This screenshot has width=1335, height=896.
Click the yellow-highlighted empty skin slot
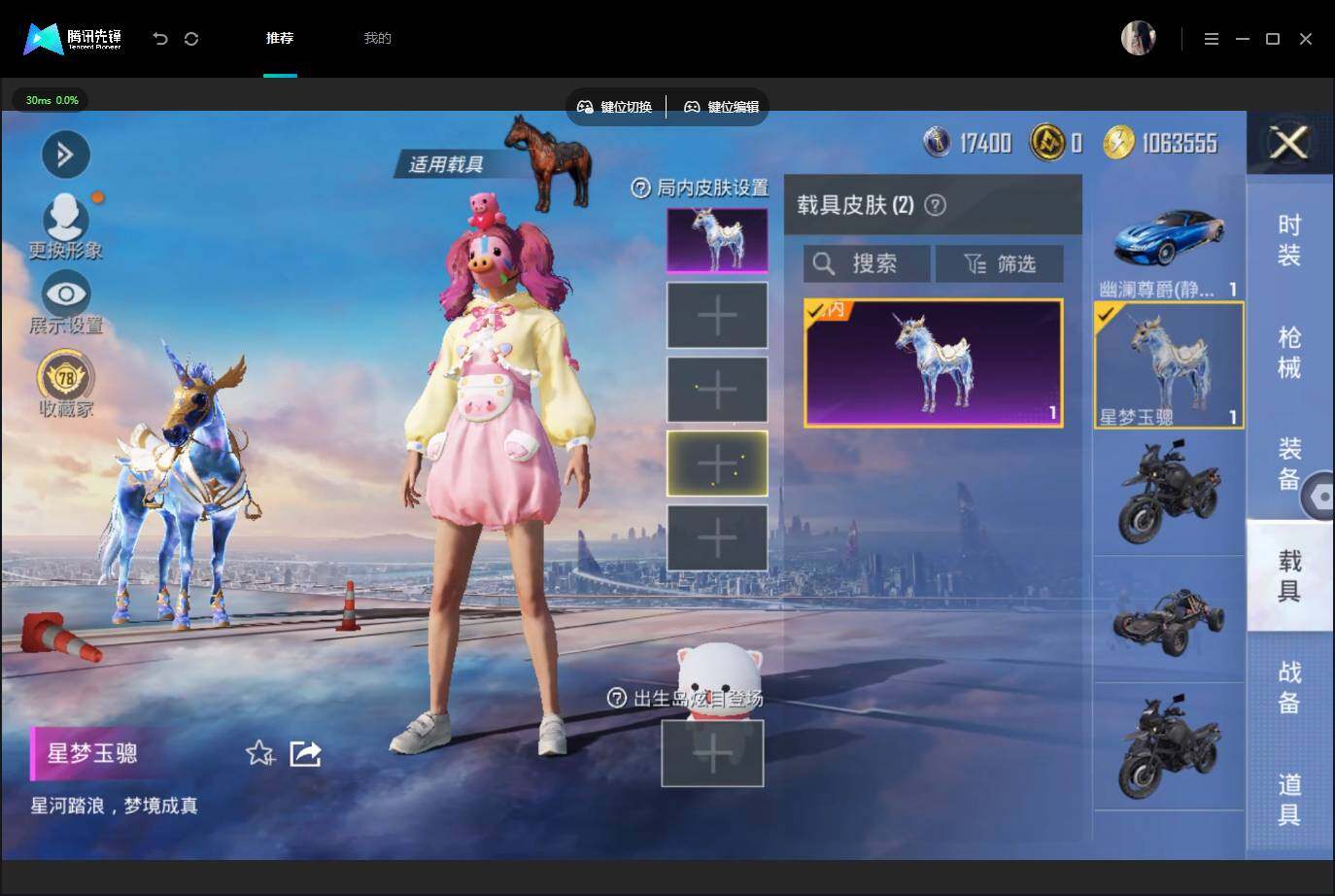coord(717,464)
